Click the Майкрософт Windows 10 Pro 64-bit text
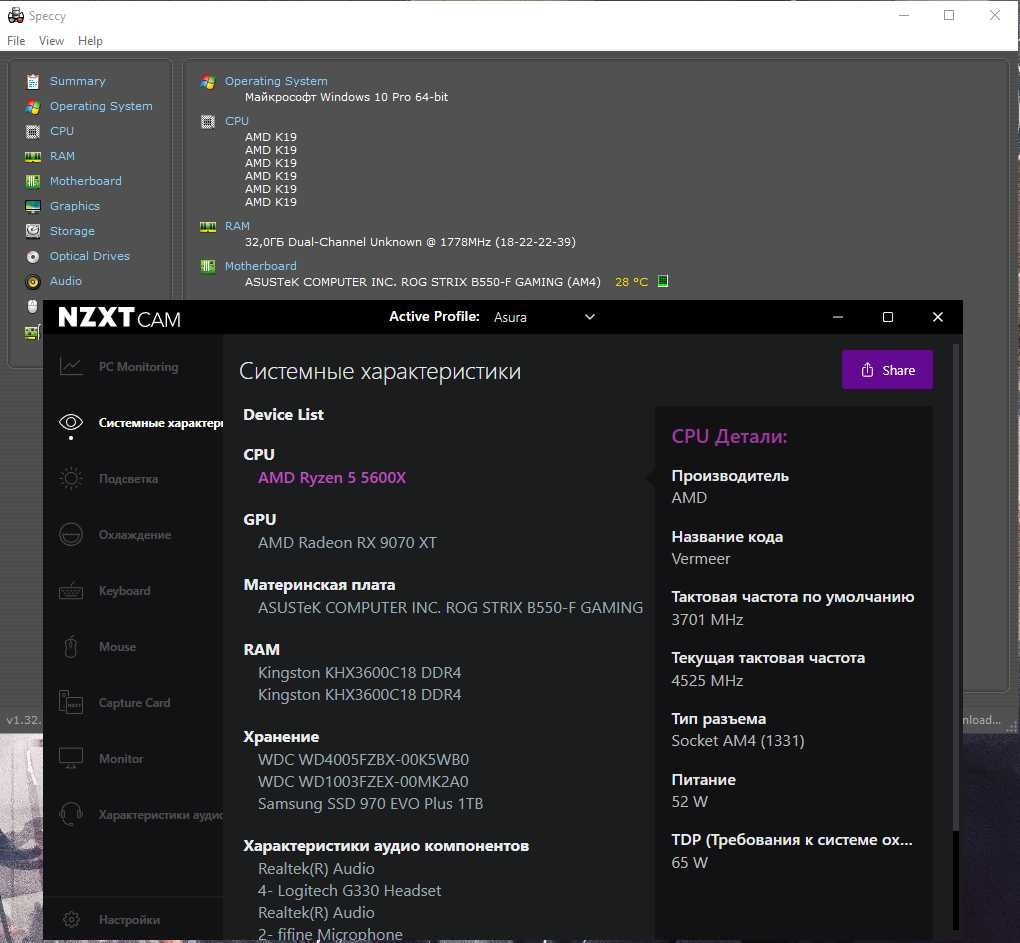 [x=346, y=97]
